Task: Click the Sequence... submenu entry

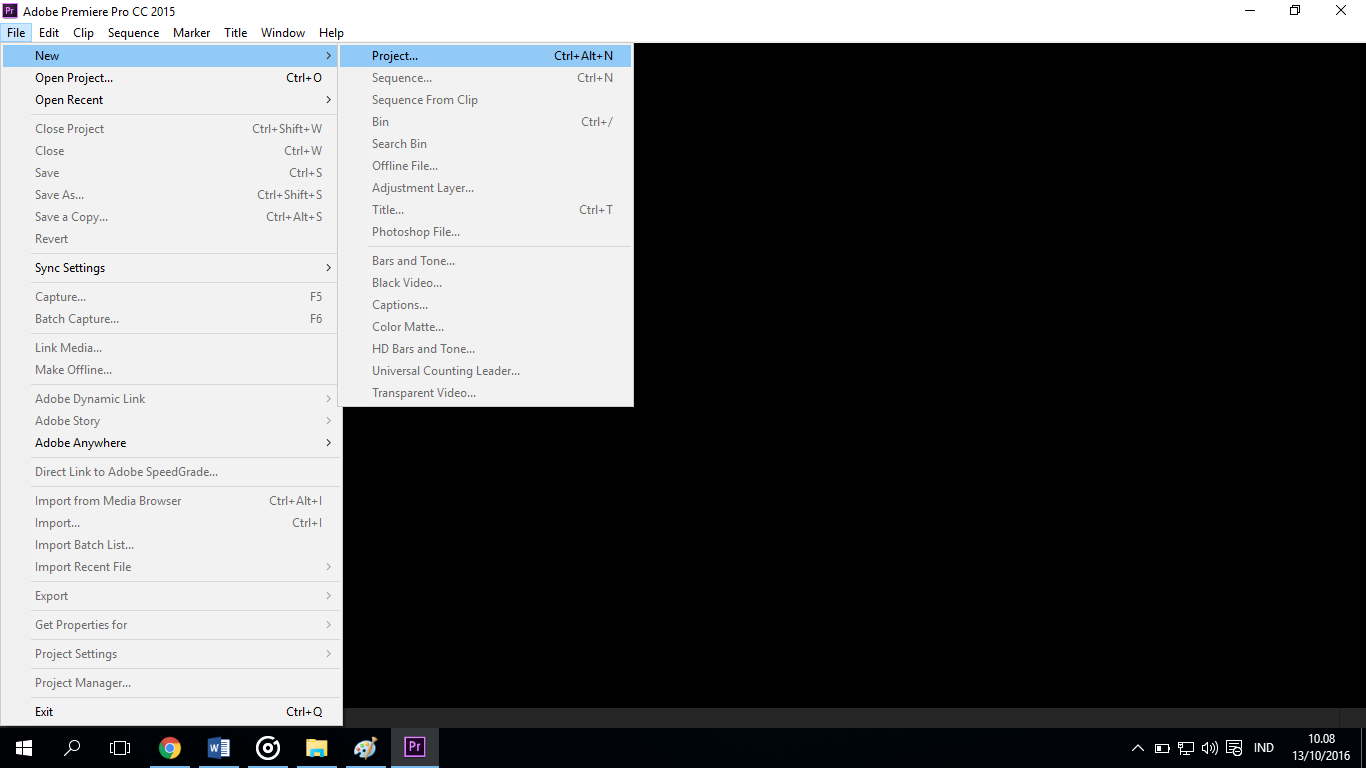Action: (486, 78)
